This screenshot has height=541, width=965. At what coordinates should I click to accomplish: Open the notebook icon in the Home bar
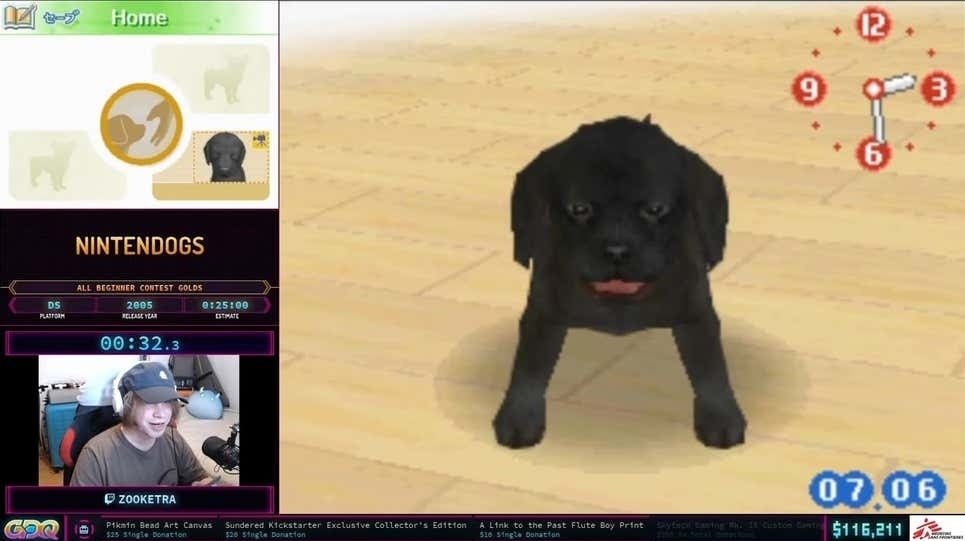tap(19, 17)
